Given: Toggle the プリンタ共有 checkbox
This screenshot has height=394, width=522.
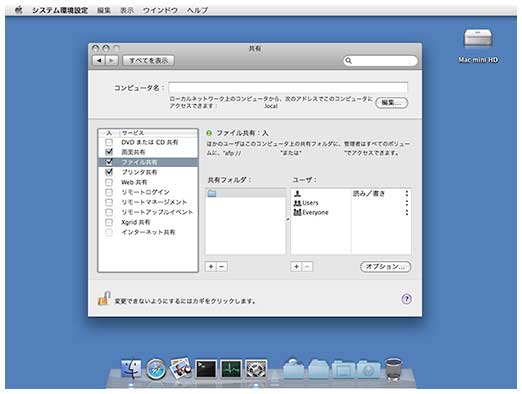Looking at the screenshot, I should (x=109, y=172).
